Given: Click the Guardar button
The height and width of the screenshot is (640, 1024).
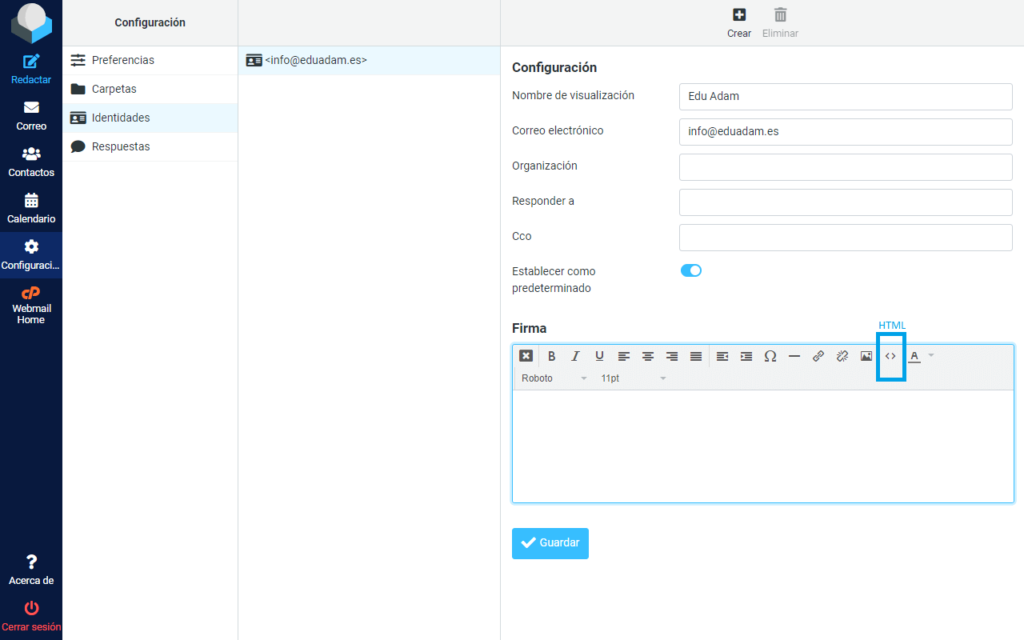Looking at the screenshot, I should pos(550,543).
